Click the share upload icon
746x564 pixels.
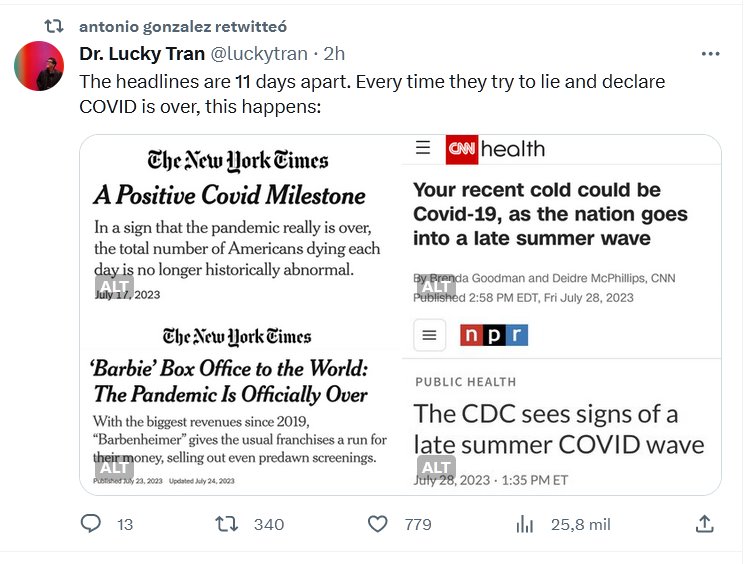pos(704,524)
